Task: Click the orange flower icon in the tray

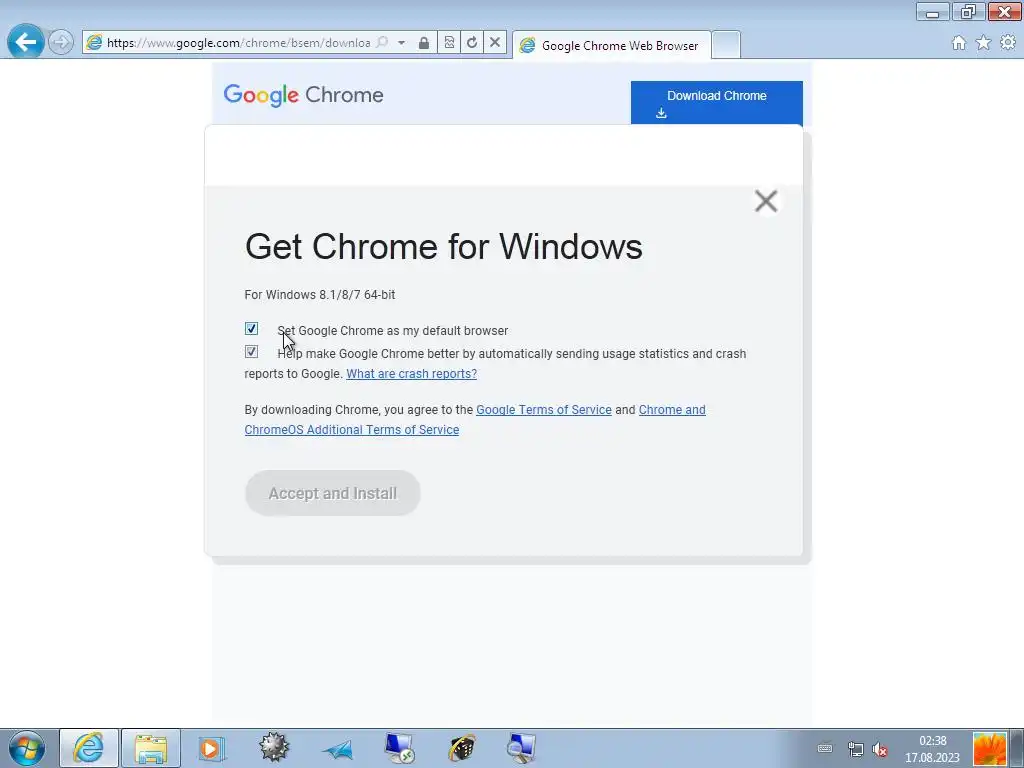Action: (990, 749)
